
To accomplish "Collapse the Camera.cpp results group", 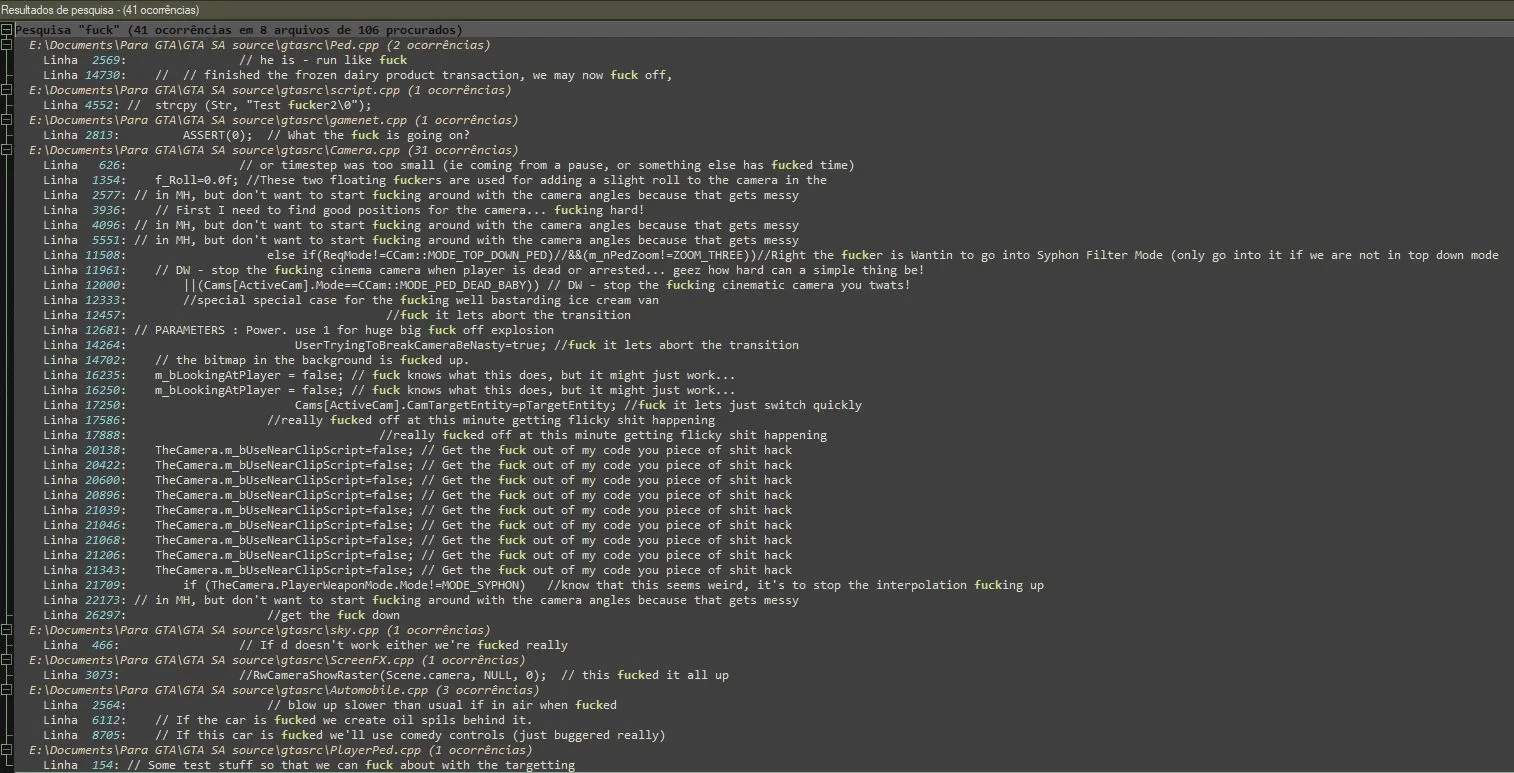I will [x=7, y=150].
